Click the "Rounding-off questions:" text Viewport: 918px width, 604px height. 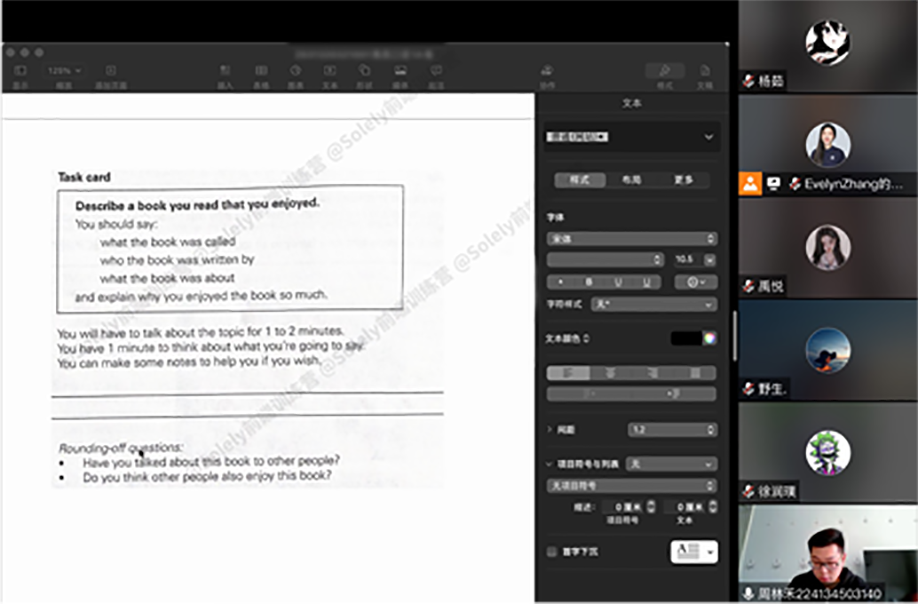(x=121, y=448)
